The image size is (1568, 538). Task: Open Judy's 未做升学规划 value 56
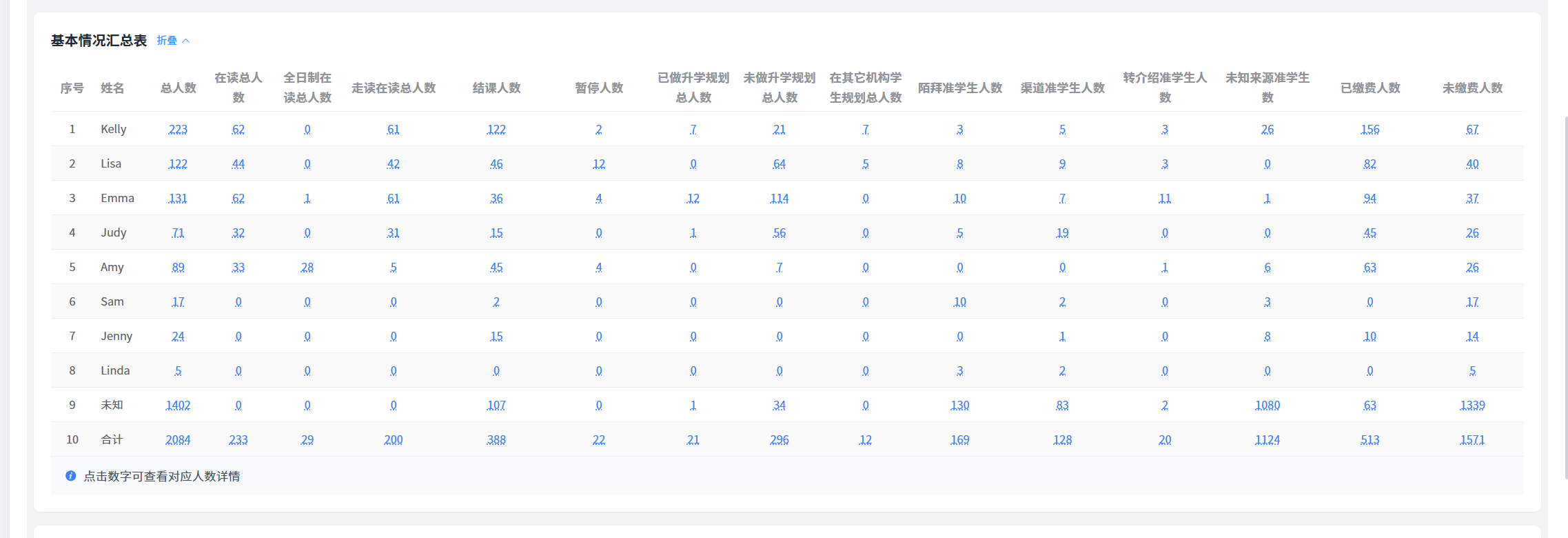coord(780,232)
